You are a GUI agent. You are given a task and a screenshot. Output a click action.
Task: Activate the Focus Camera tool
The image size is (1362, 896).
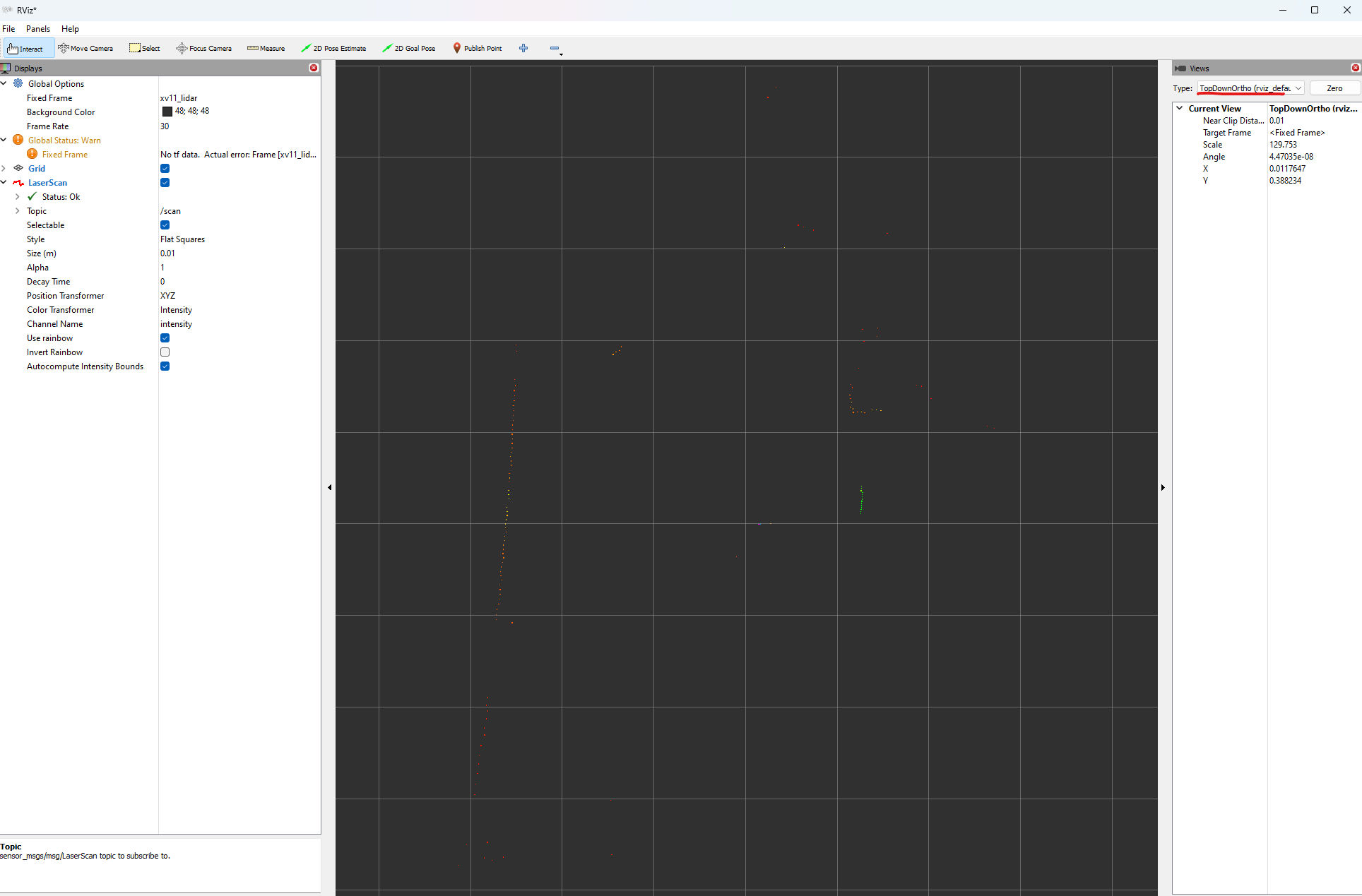pos(203,48)
